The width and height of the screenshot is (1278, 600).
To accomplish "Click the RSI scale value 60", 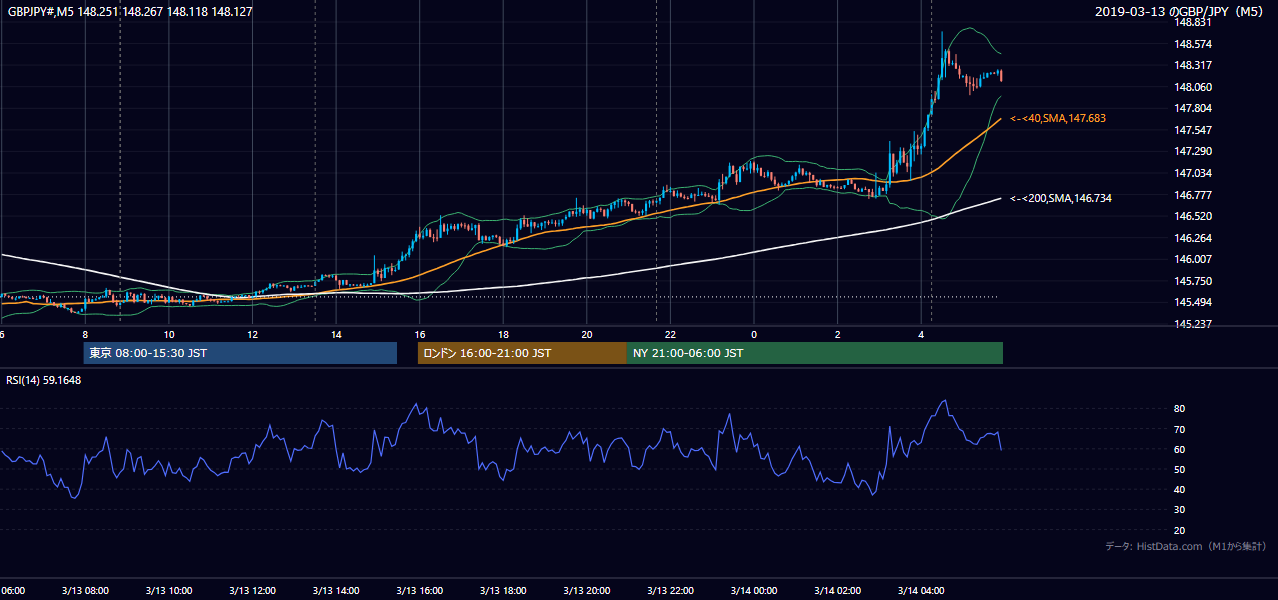I will [x=1180, y=449].
